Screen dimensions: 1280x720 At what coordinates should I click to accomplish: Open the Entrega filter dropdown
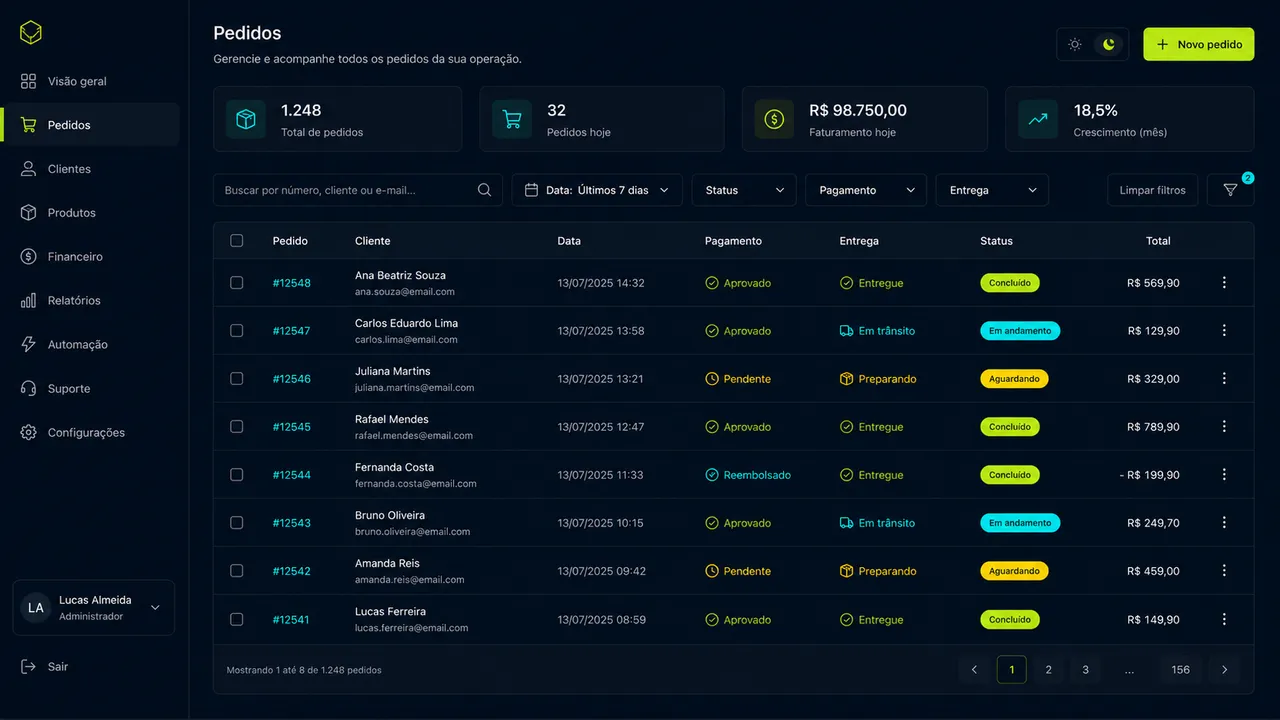click(x=992, y=190)
